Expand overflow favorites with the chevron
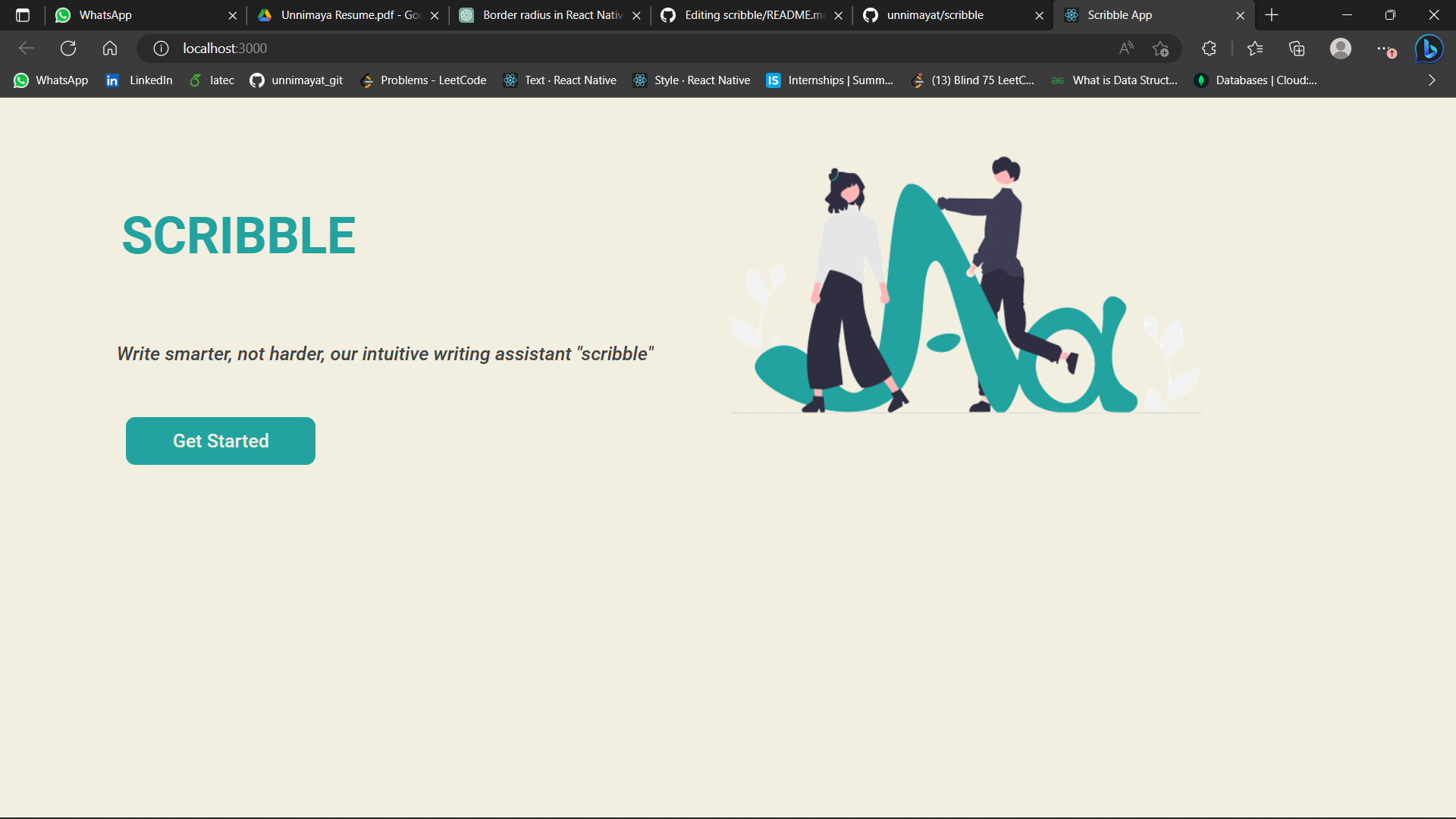The image size is (1456, 819). (1432, 80)
